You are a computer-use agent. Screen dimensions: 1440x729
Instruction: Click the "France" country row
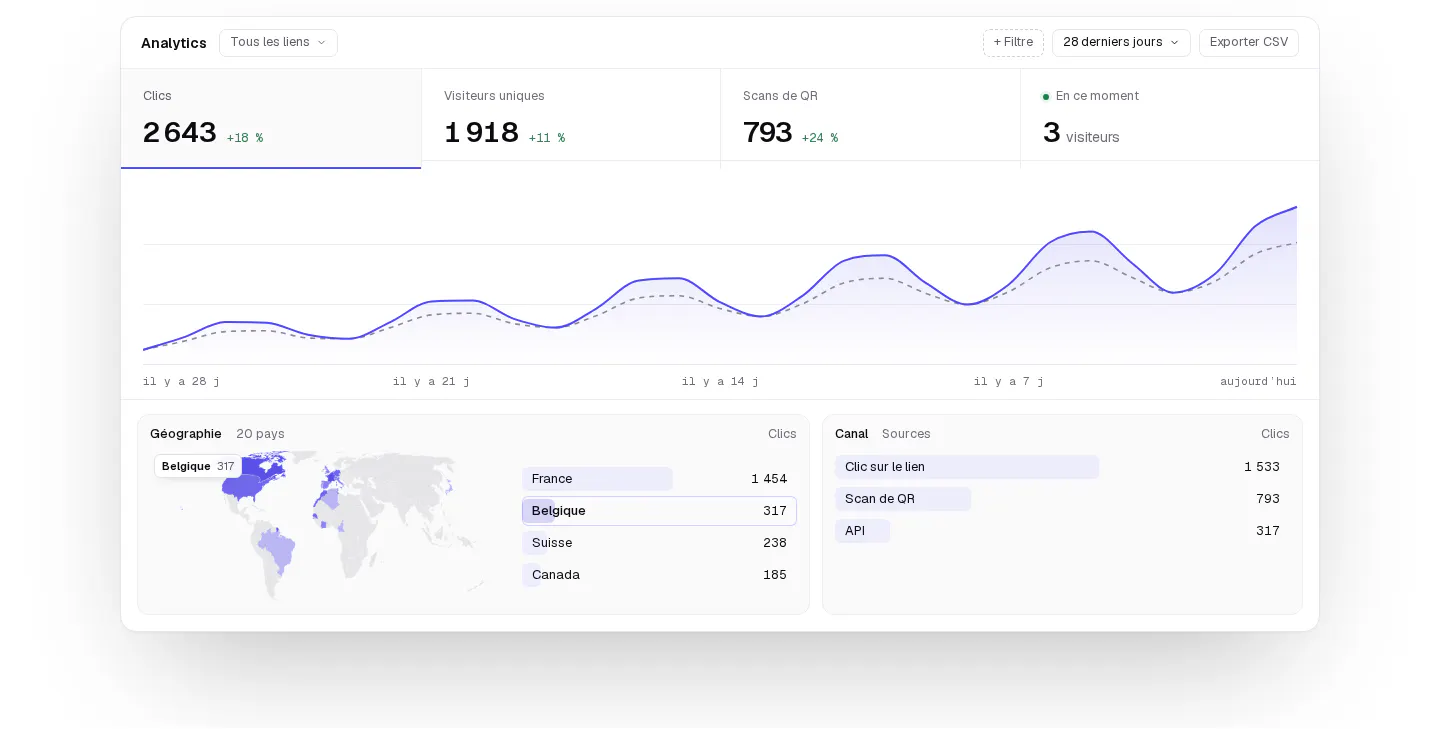pyautogui.click(x=659, y=479)
